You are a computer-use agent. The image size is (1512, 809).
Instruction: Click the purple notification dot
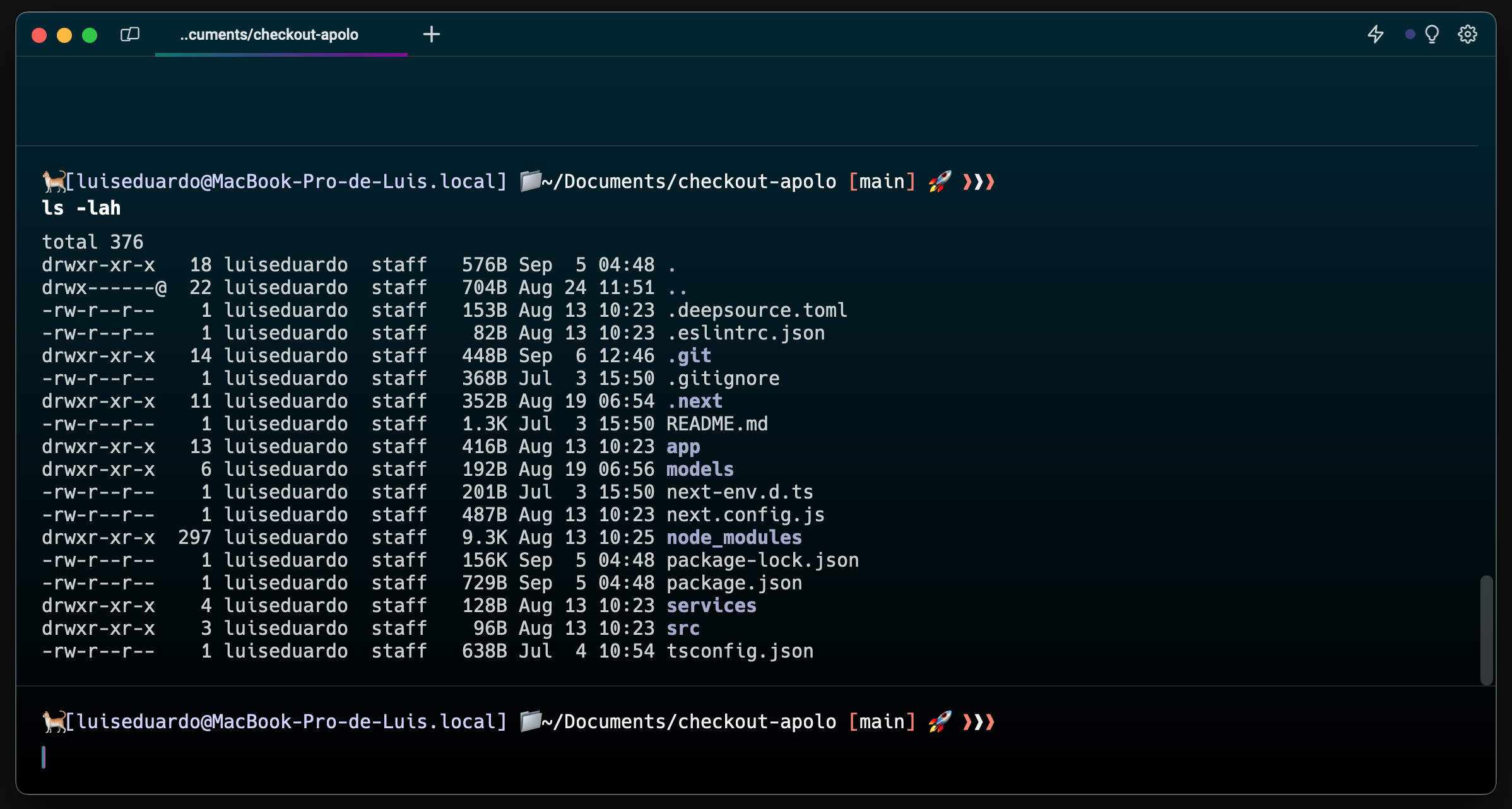[x=1410, y=34]
